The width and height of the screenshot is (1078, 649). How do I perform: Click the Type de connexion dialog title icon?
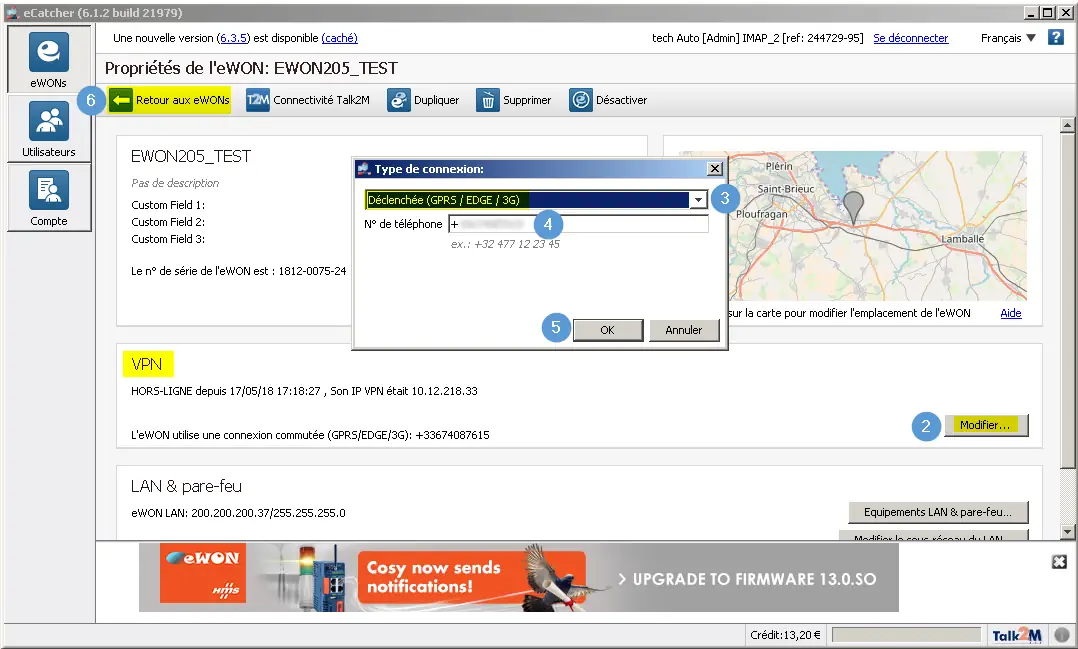(364, 168)
